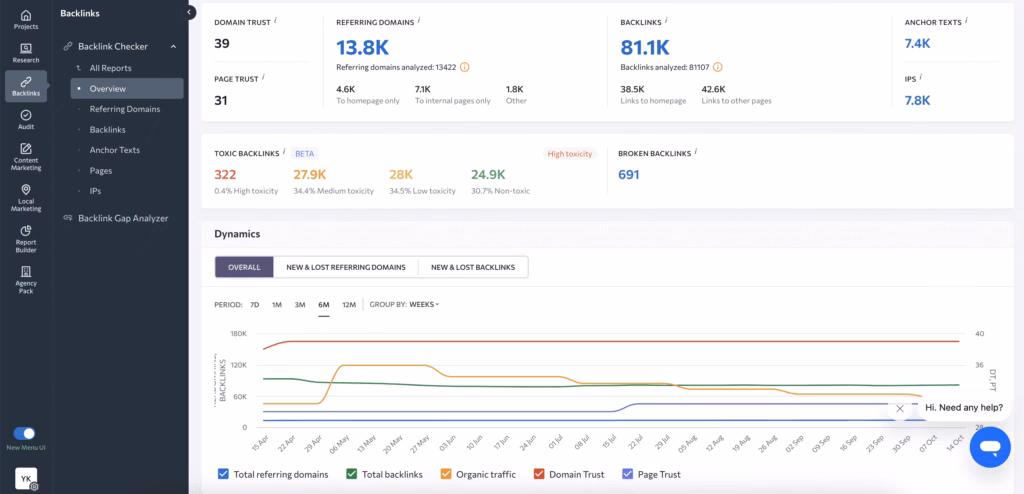Go to Content Marketing in the sidebar
This screenshot has height=494, width=1024.
click(26, 156)
